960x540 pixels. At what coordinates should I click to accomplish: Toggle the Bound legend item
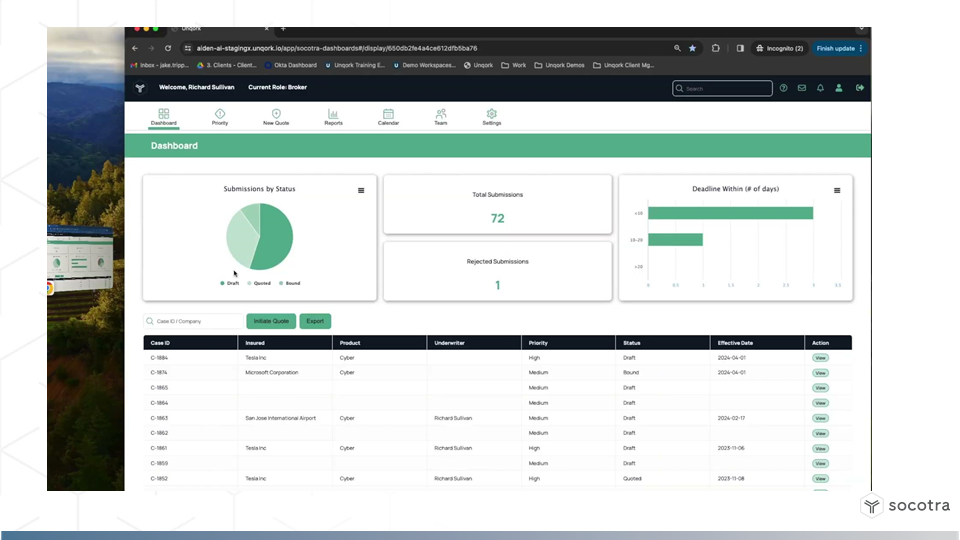click(290, 283)
